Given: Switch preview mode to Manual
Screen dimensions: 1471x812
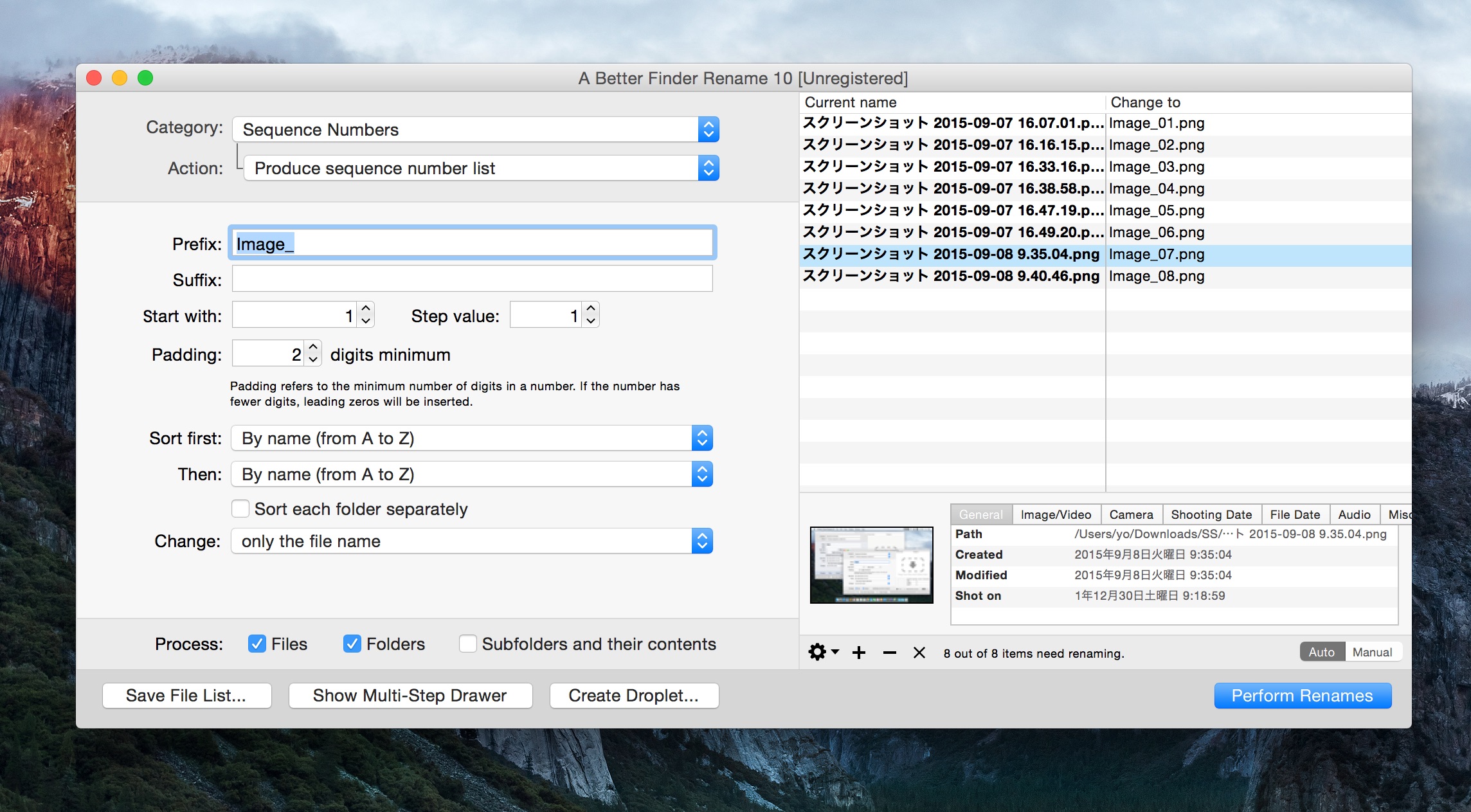Looking at the screenshot, I should point(1372,652).
